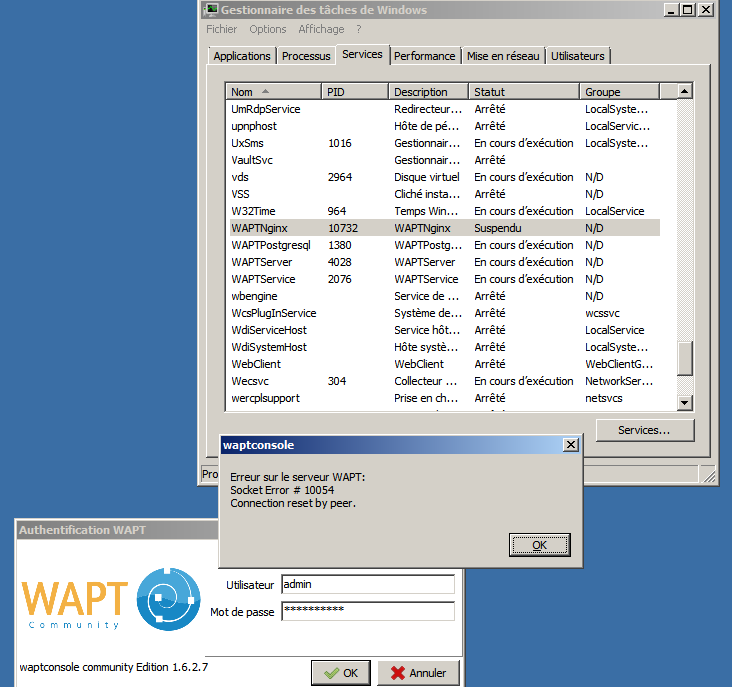Open the Options menu
Screen dimensions: 732x687
click(x=267, y=29)
